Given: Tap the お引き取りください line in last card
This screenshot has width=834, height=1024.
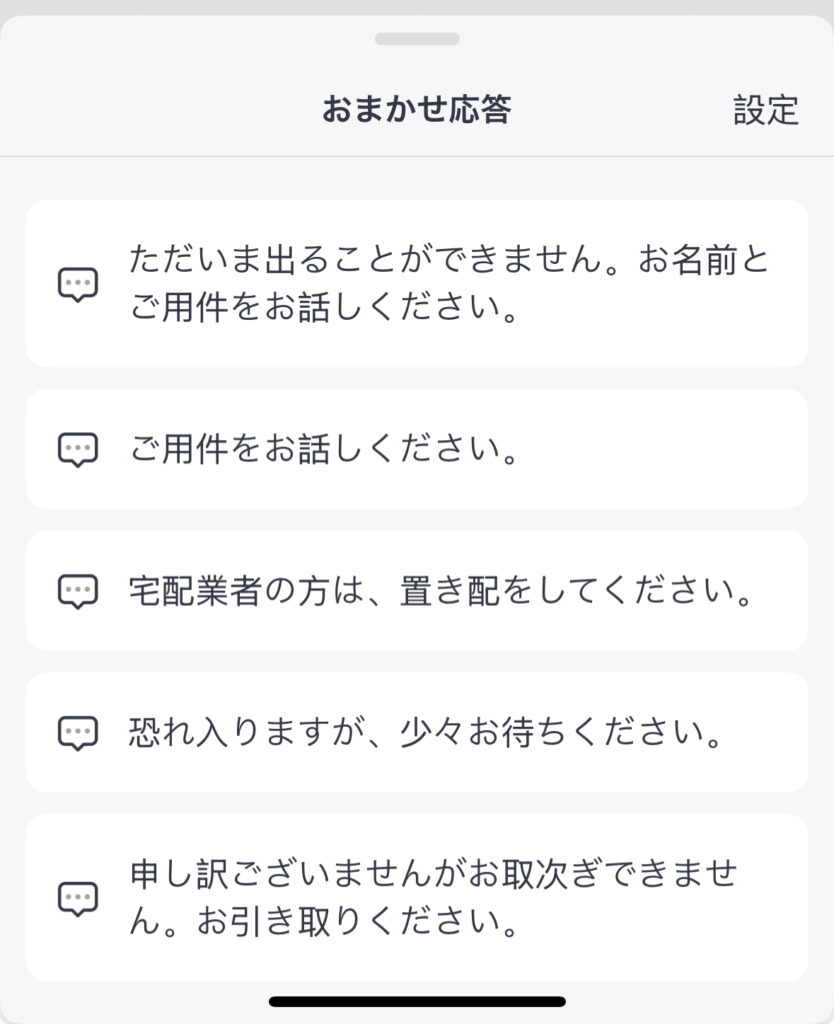Looking at the screenshot, I should tap(358, 921).
